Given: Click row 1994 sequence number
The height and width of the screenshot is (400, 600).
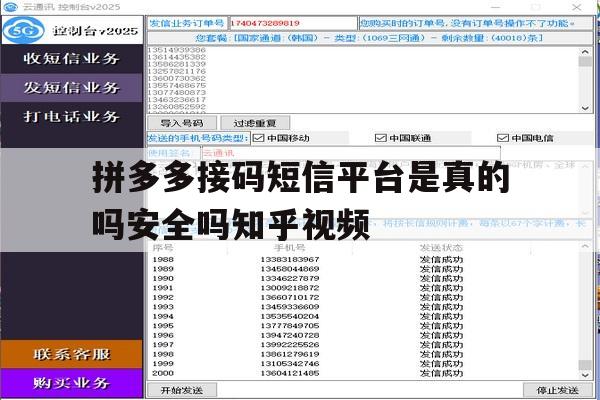Looking at the screenshot, I should [163, 317].
